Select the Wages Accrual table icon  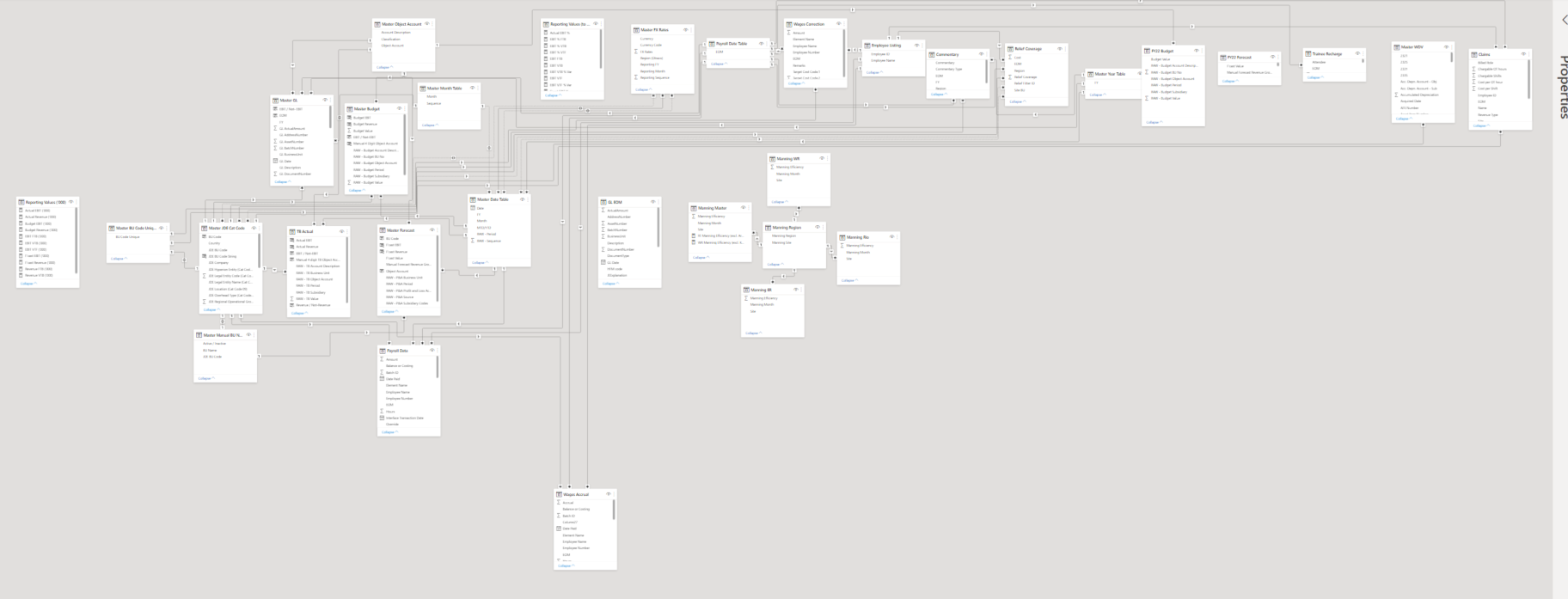(x=559, y=494)
